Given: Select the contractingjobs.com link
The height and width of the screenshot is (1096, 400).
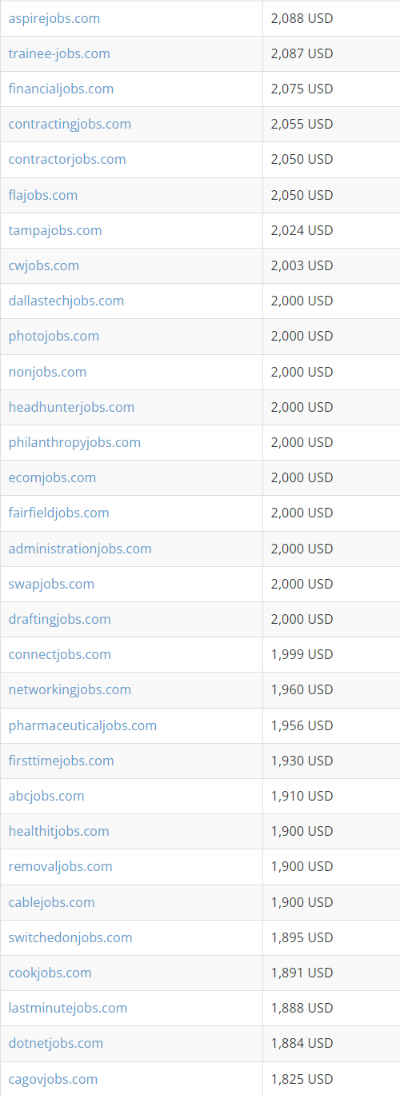Looking at the screenshot, I should [x=69, y=124].
